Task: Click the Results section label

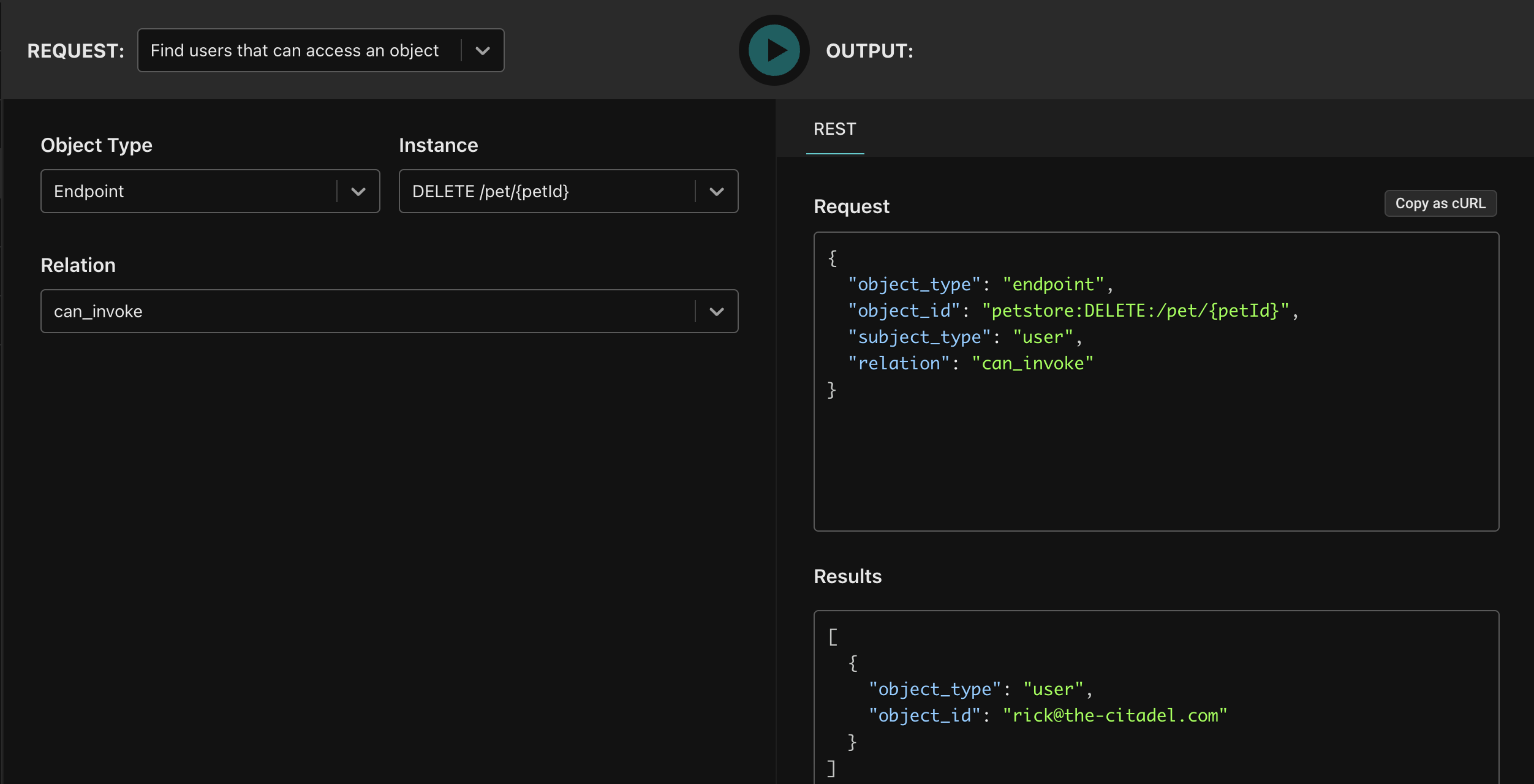Action: point(848,576)
